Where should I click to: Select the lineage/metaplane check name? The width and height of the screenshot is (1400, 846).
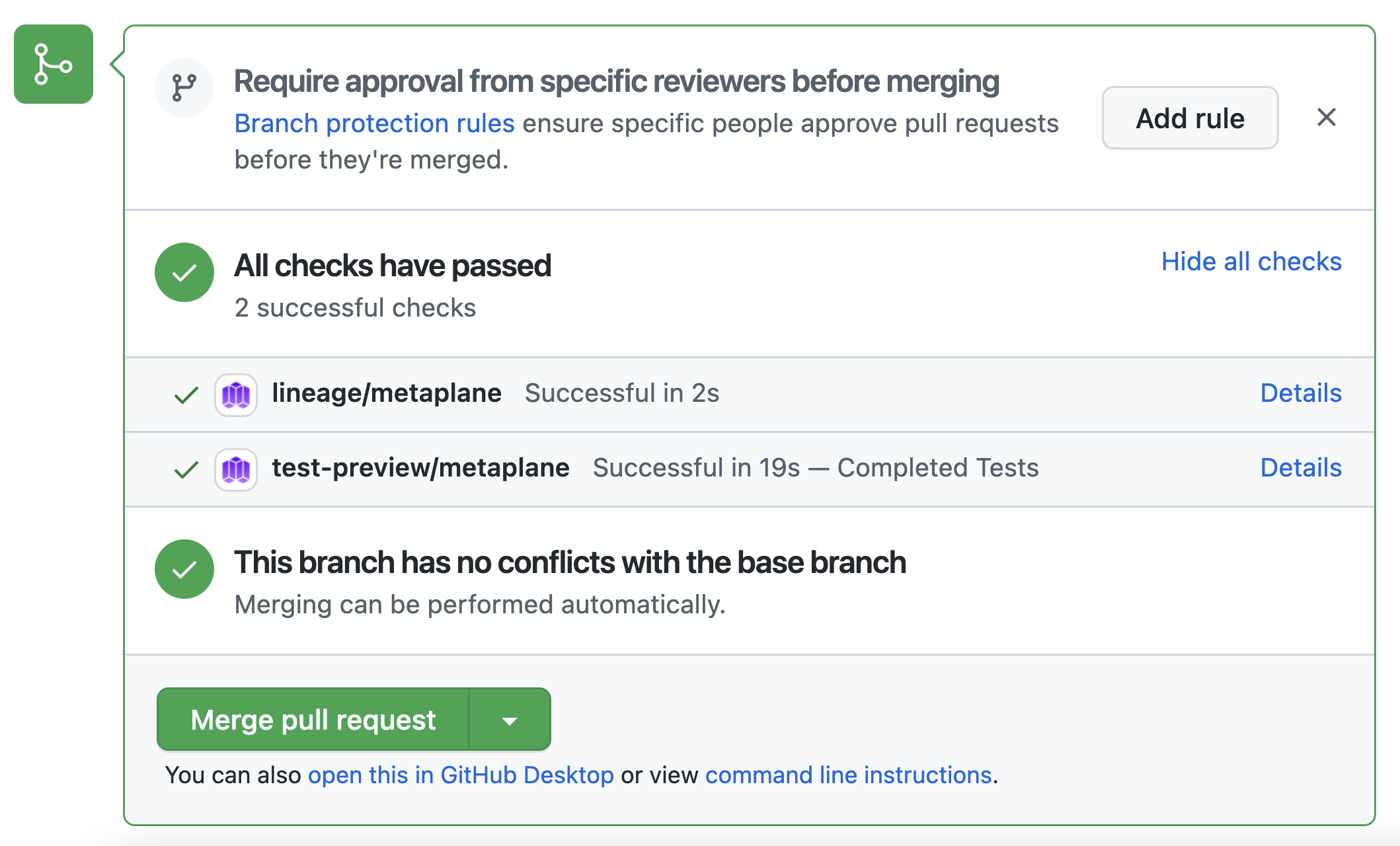[387, 393]
